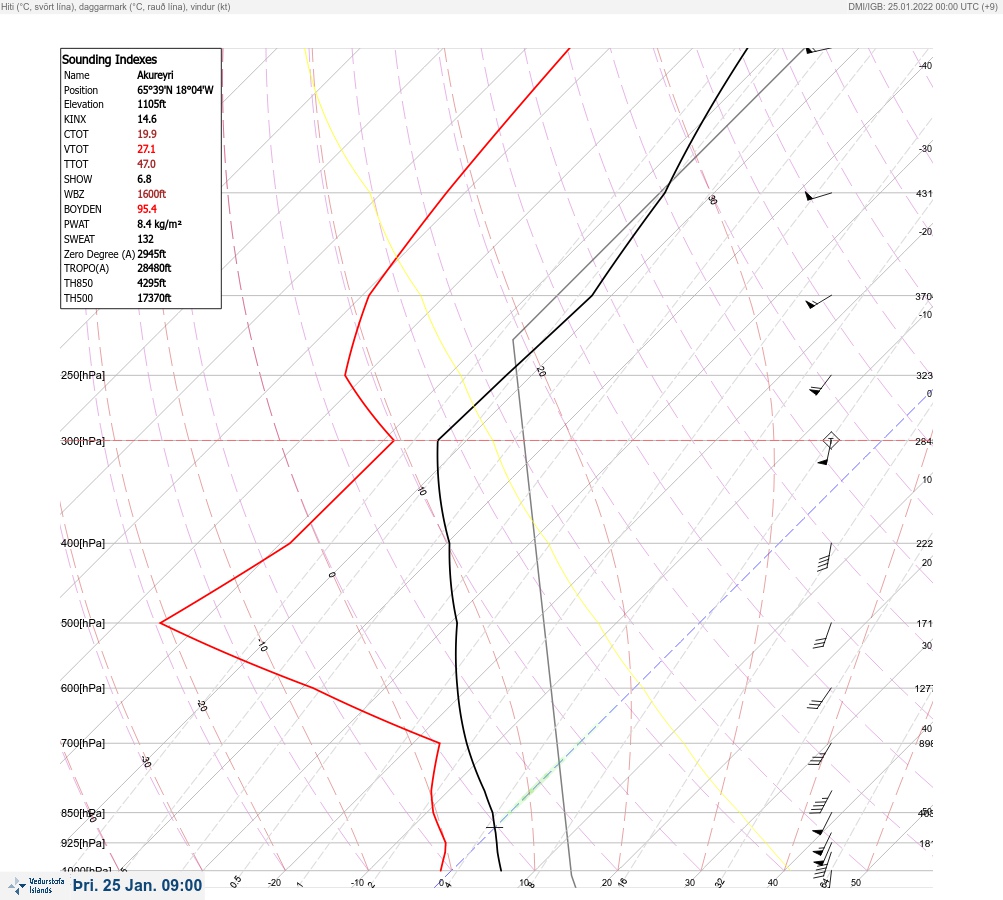Click the TTOT value '47.0'
This screenshot has width=1003, height=900.
tap(146, 164)
